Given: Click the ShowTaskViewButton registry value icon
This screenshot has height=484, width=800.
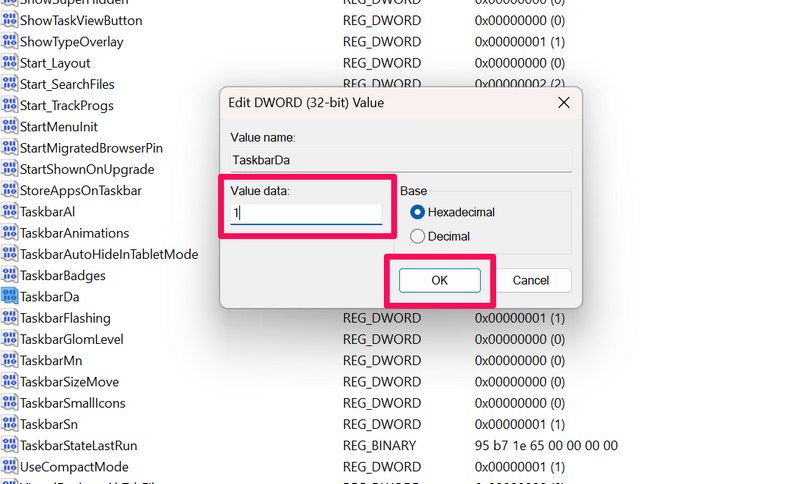Looking at the screenshot, I should [x=9, y=20].
